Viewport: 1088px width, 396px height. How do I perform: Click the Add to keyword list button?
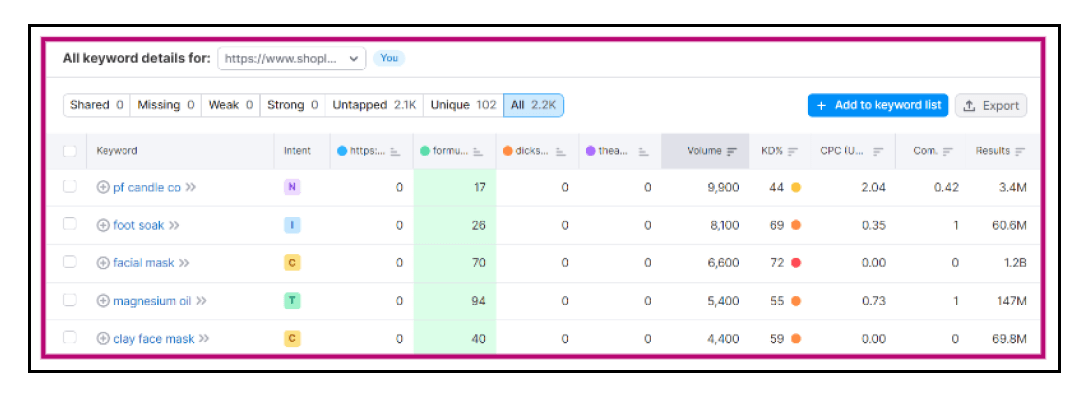tap(878, 105)
